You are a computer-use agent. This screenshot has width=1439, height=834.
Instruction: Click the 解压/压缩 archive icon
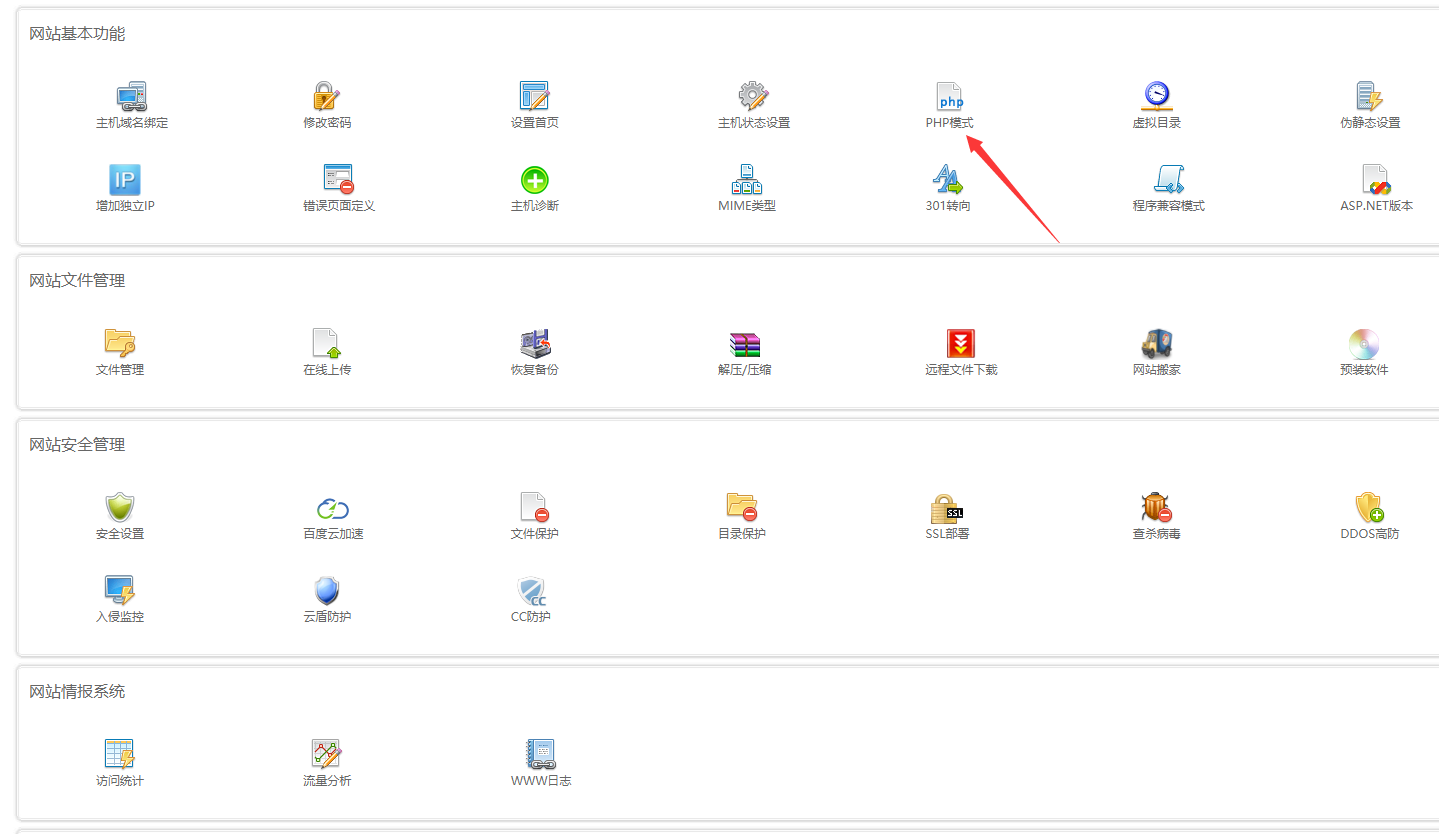click(745, 344)
